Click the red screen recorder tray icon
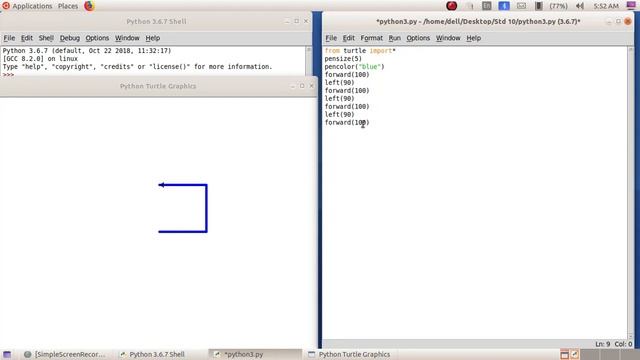The width and height of the screenshot is (640, 360). 451,6
